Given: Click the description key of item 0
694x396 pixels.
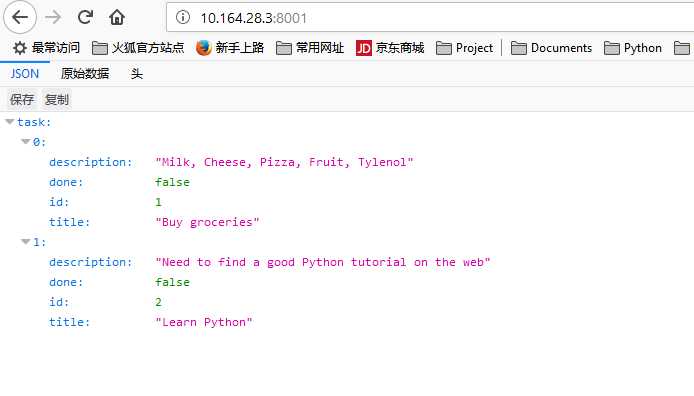Looking at the screenshot, I should click(91, 162).
